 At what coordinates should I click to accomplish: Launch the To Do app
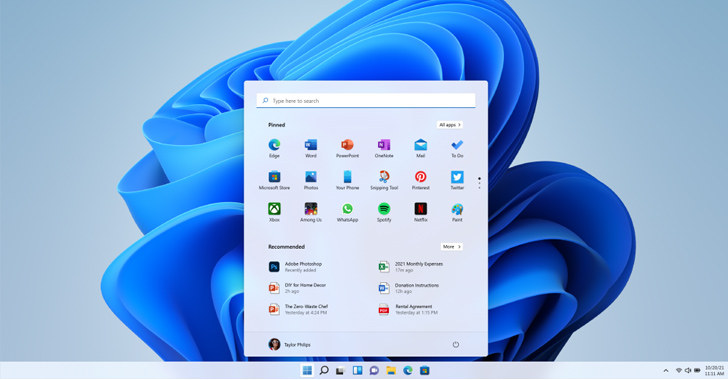[457, 148]
